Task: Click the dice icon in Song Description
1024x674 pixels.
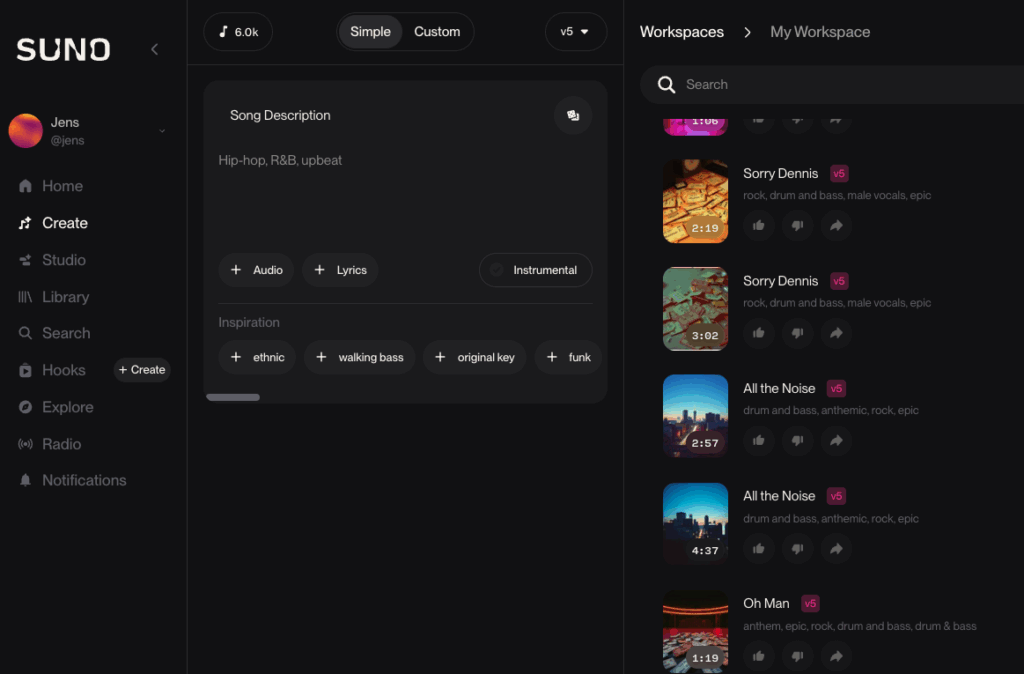Action: (573, 115)
